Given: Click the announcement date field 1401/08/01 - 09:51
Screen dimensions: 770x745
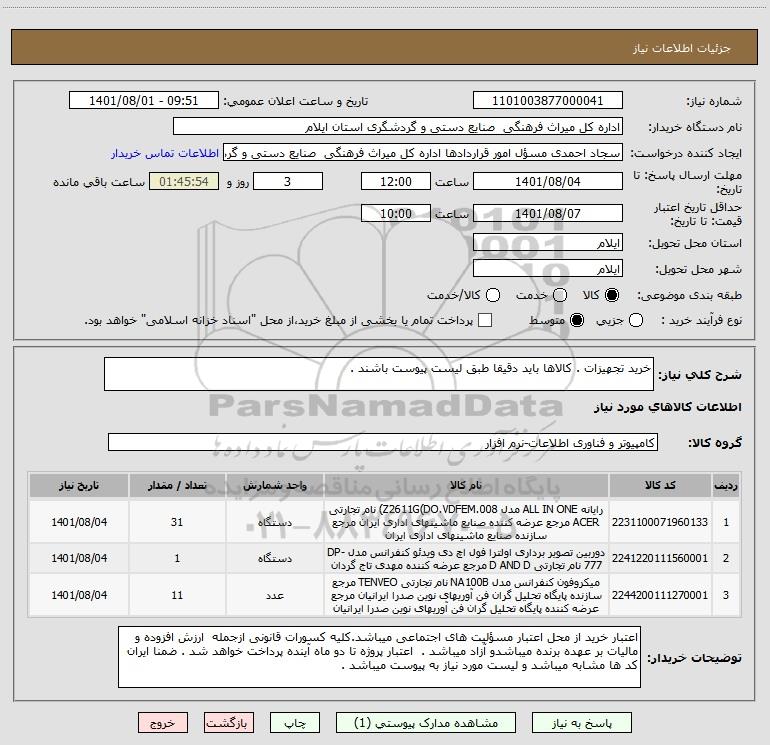Looking at the screenshot, I should (144, 101).
